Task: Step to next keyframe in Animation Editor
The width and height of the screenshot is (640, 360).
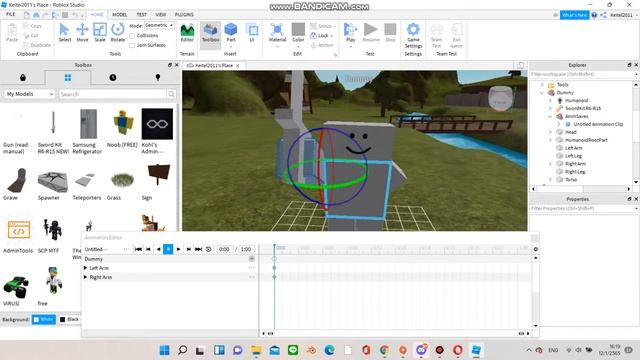Action: click(189, 249)
